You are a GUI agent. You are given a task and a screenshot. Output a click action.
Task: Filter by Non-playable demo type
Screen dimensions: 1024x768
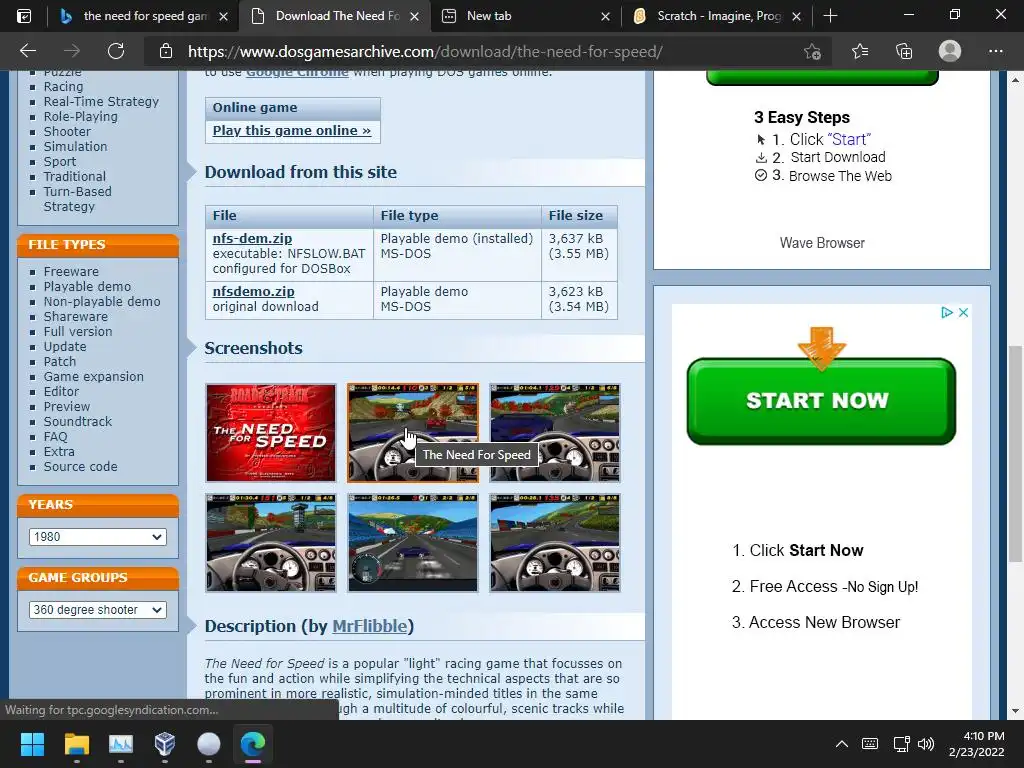[x=102, y=302]
